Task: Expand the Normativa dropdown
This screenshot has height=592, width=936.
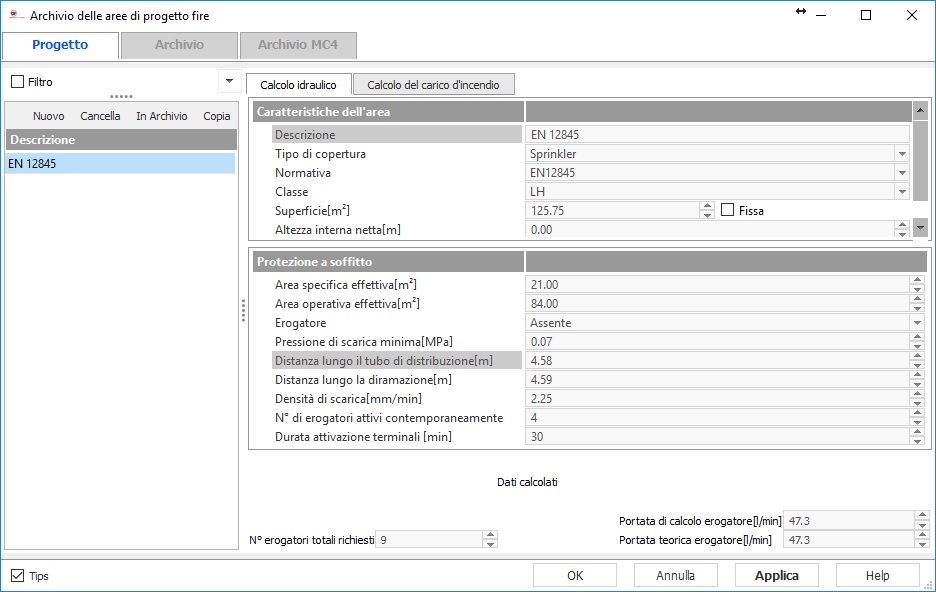Action: coord(901,173)
